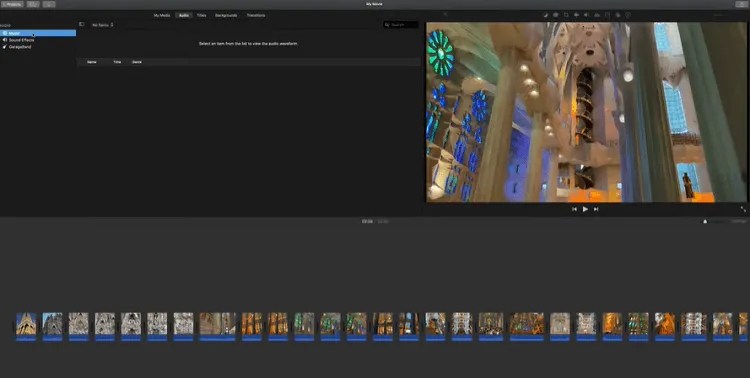Sort audio list by Time column
Viewport: 750px width, 378px height.
point(117,62)
